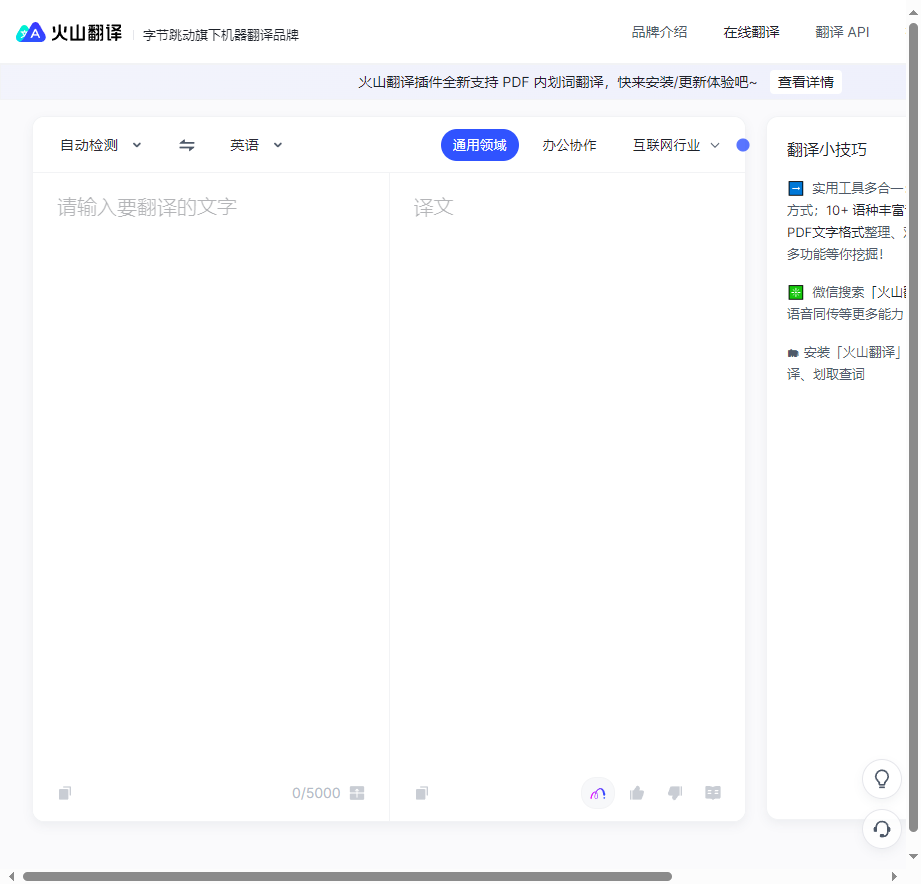Click the 译、划取查词 tip line
This screenshot has height=884, width=921.
pyautogui.click(x=825, y=374)
